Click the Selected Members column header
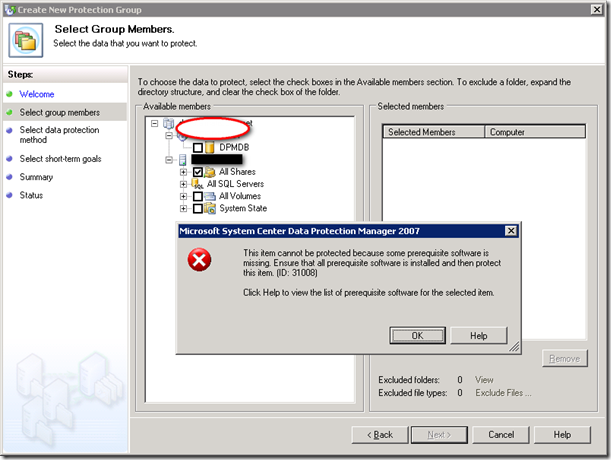Screen dimensions: 611x460 point(434,132)
